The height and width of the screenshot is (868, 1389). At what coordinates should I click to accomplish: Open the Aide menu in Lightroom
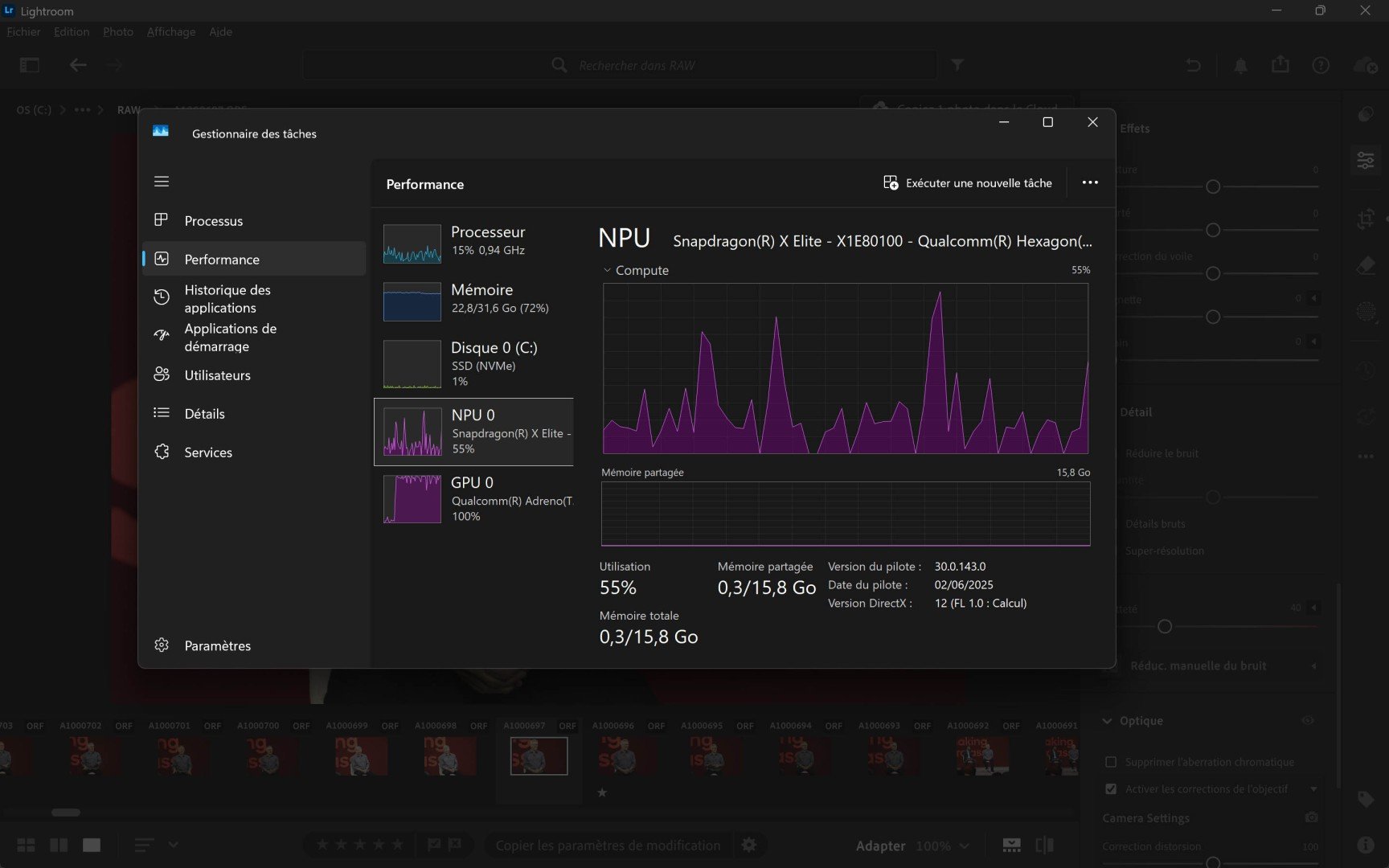coord(221,32)
